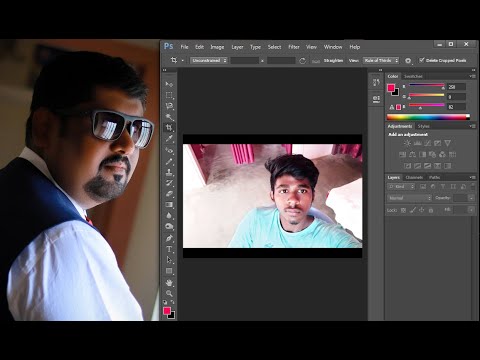The image size is (480, 360).
Task: Swap foreground and background colors in toolbox
Action: tap(173, 302)
